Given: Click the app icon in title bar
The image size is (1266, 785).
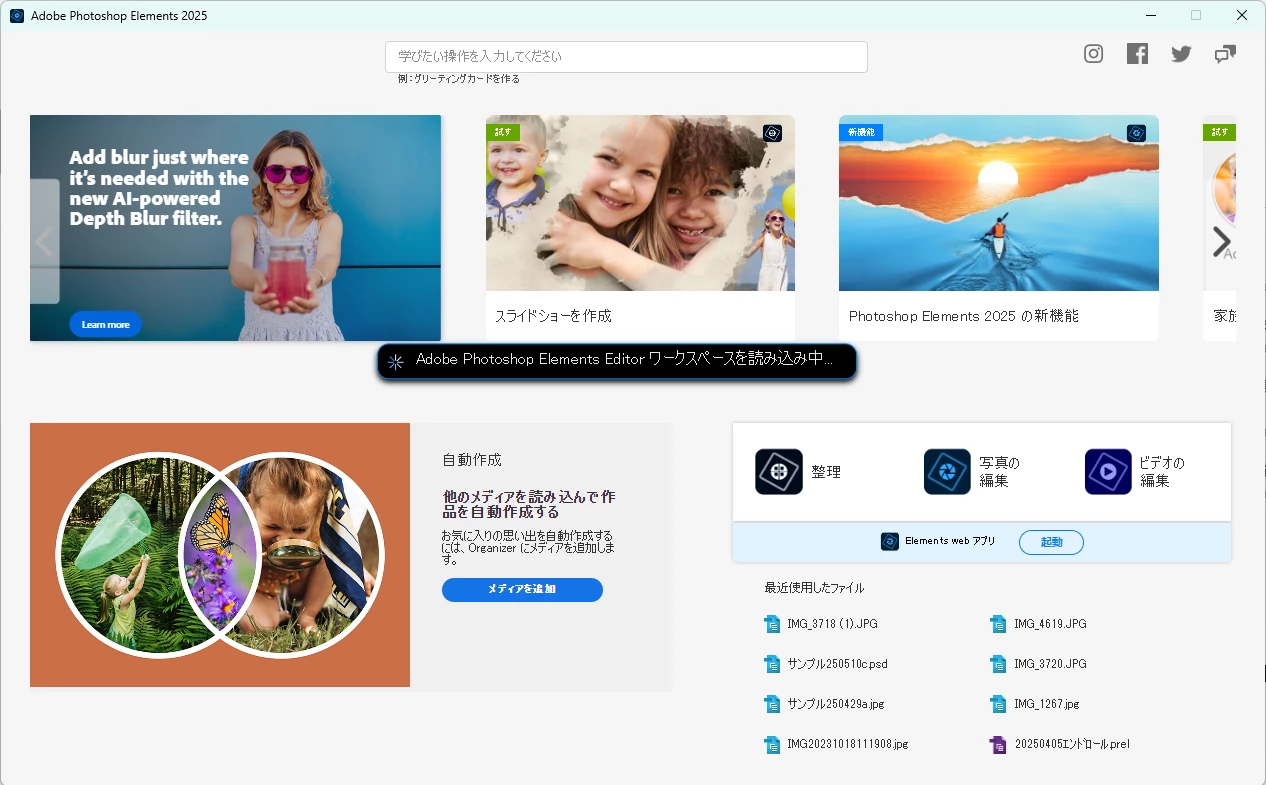Looking at the screenshot, I should click(17, 15).
